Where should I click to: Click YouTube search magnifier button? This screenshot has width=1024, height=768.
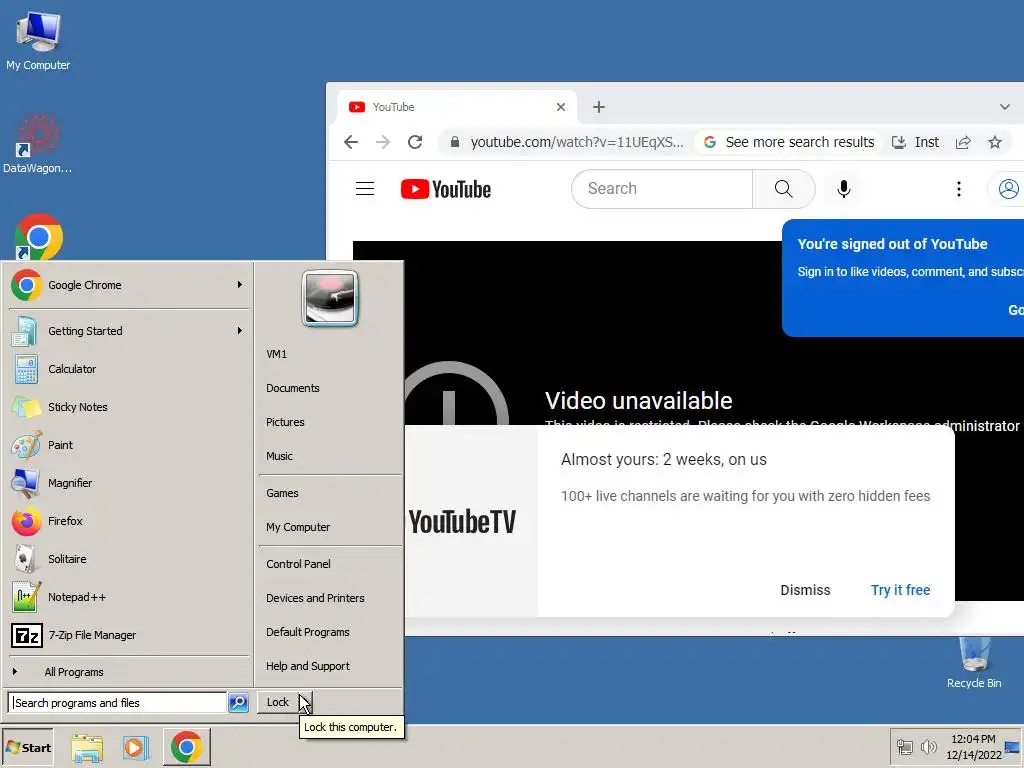coord(784,189)
